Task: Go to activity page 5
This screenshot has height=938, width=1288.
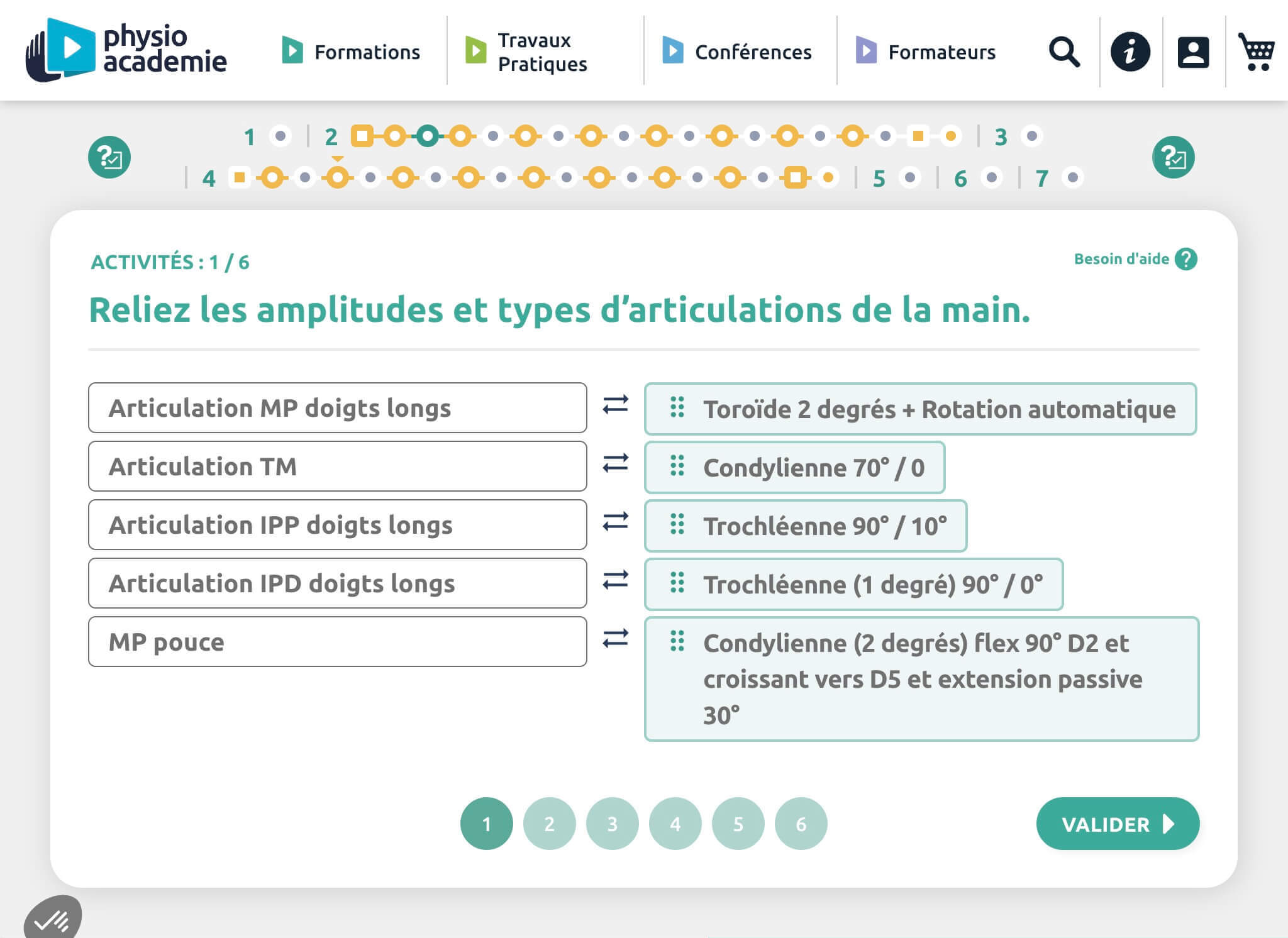Action: [x=738, y=824]
